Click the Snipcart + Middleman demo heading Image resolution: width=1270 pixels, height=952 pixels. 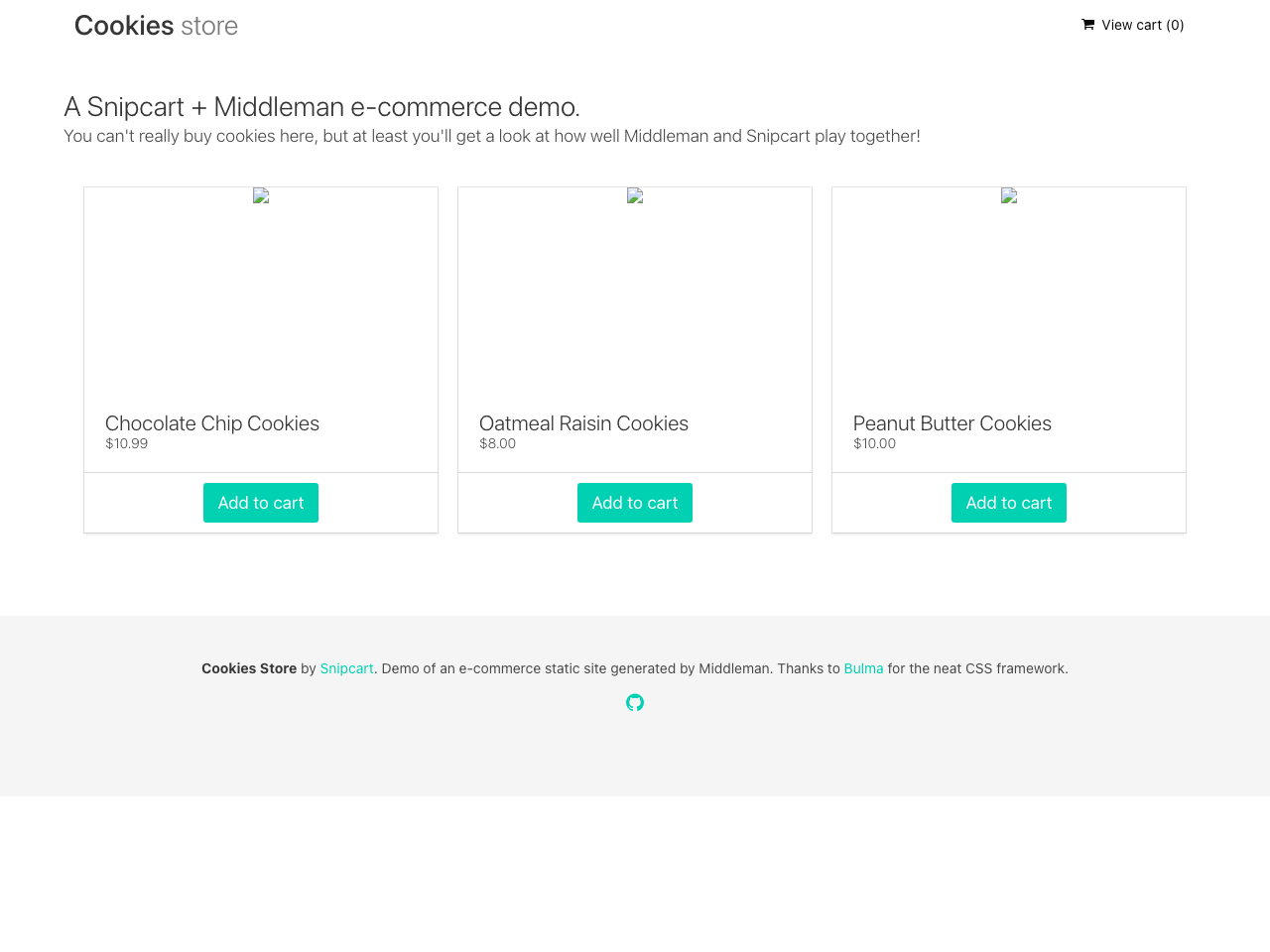click(321, 106)
